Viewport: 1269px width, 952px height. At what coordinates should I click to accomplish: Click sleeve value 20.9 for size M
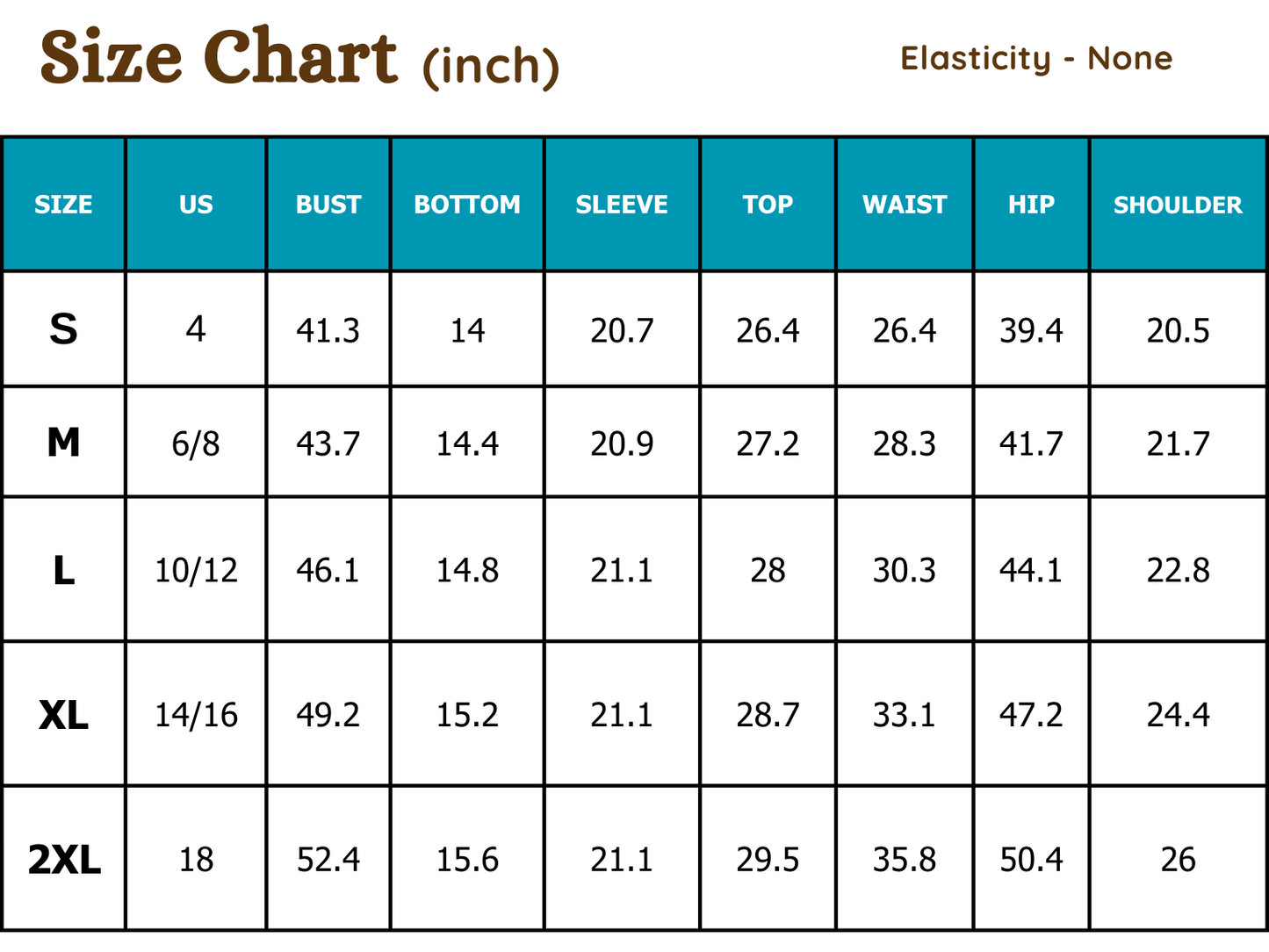622,444
